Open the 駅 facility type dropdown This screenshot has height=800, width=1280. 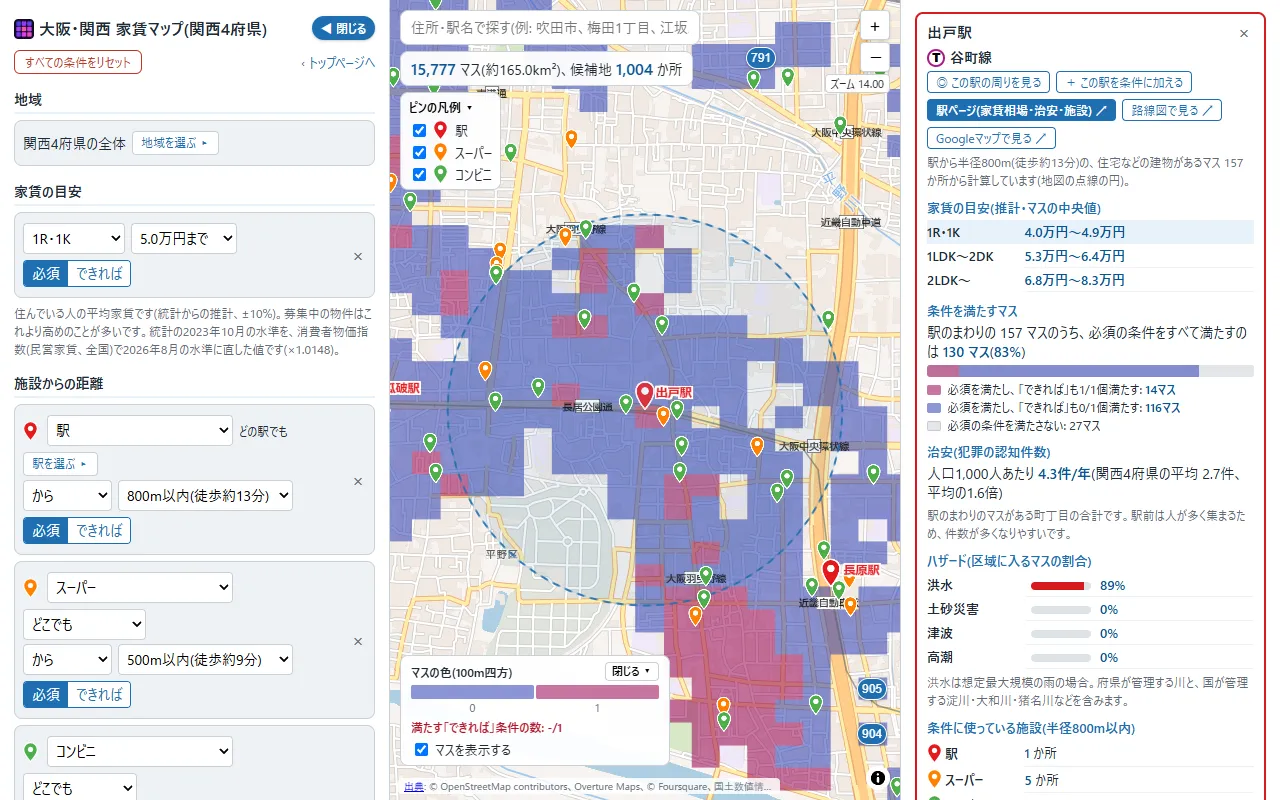(x=139, y=431)
